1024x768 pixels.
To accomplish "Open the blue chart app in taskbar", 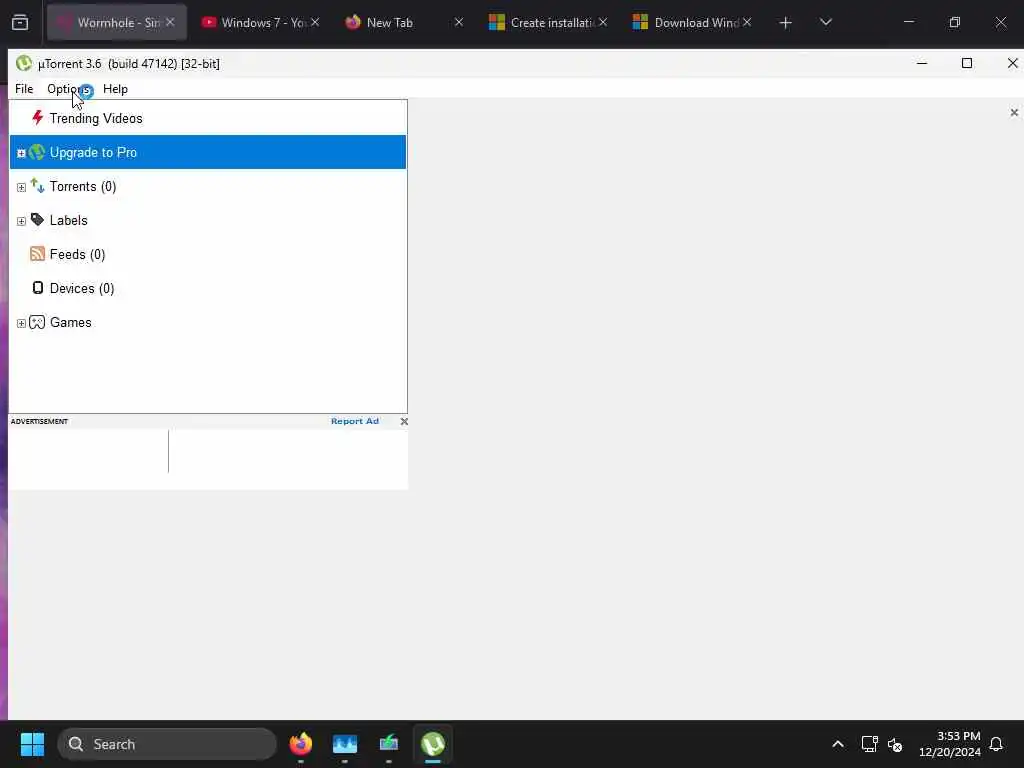I will pyautogui.click(x=345, y=744).
